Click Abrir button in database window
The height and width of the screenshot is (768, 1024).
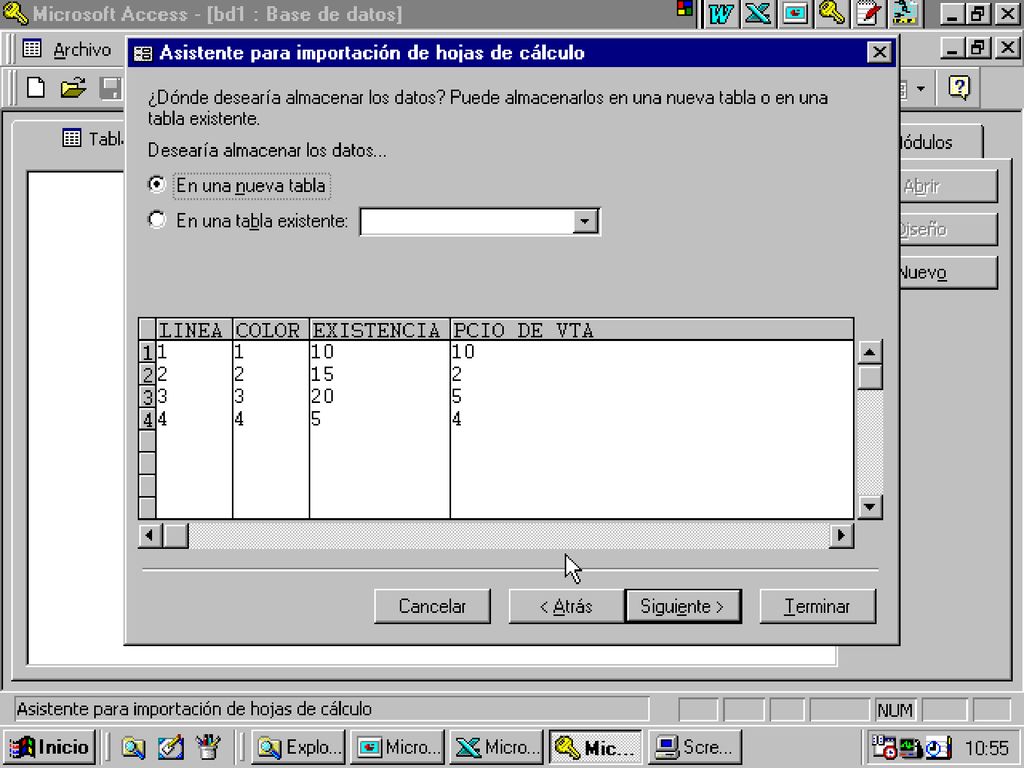coord(948,187)
